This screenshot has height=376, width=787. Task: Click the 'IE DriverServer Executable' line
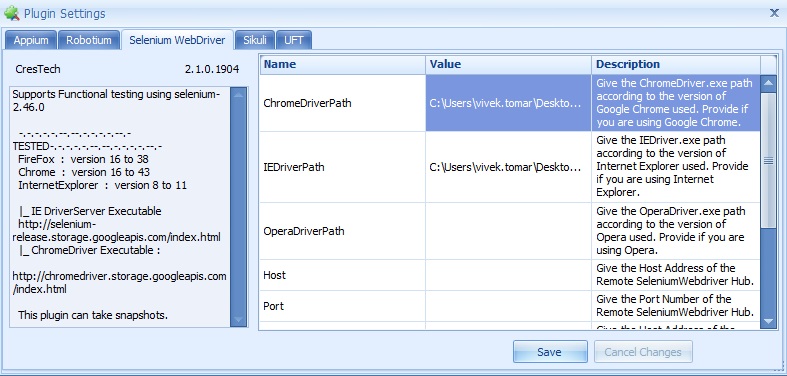90,211
